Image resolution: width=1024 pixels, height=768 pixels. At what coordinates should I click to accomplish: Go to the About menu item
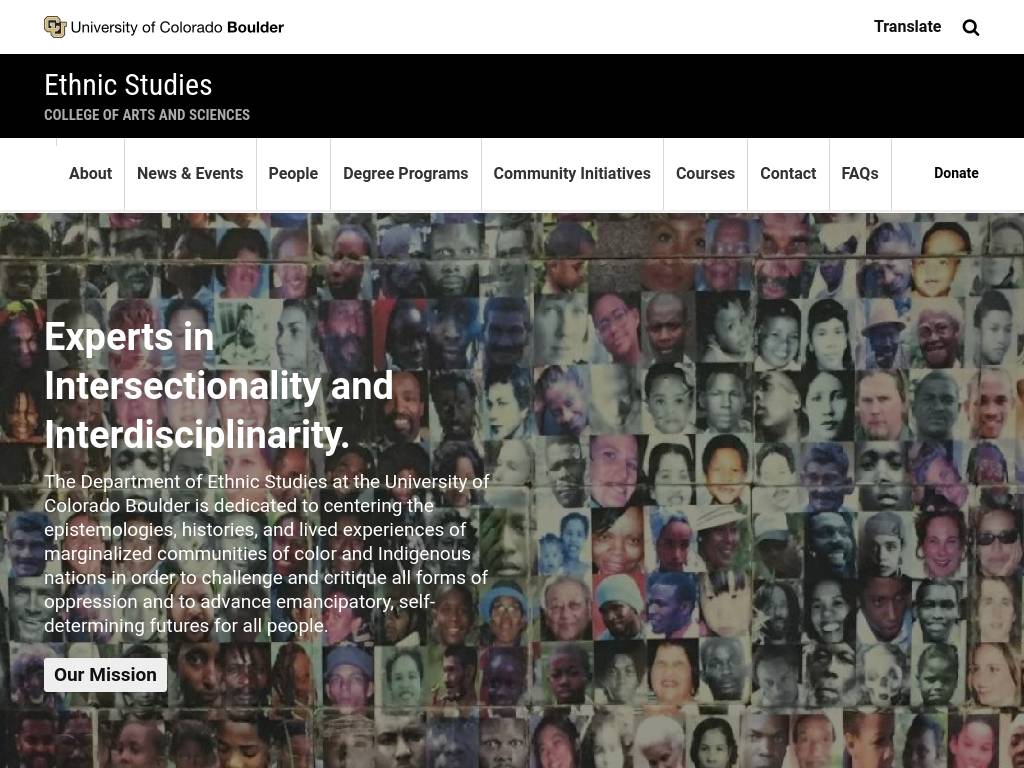(x=90, y=174)
